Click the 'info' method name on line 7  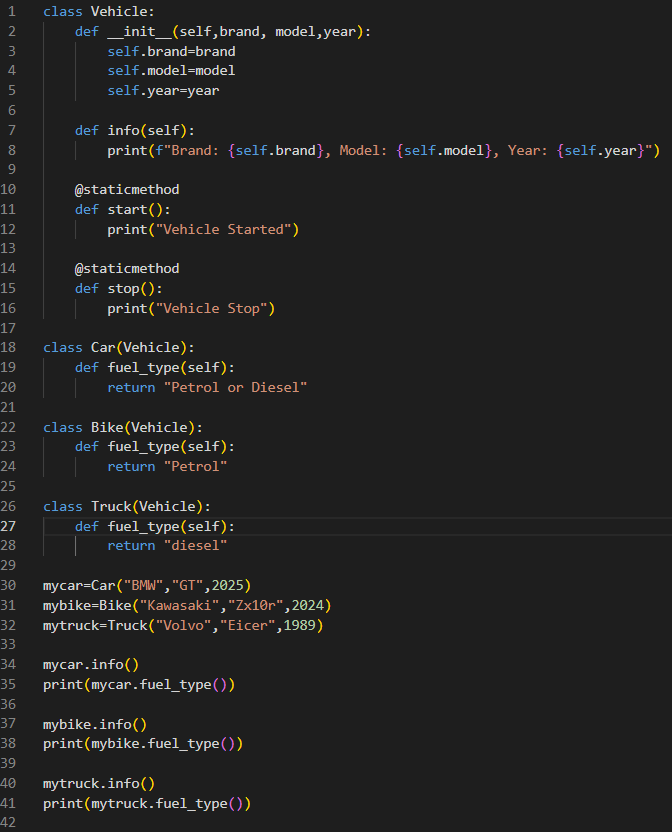click(123, 131)
